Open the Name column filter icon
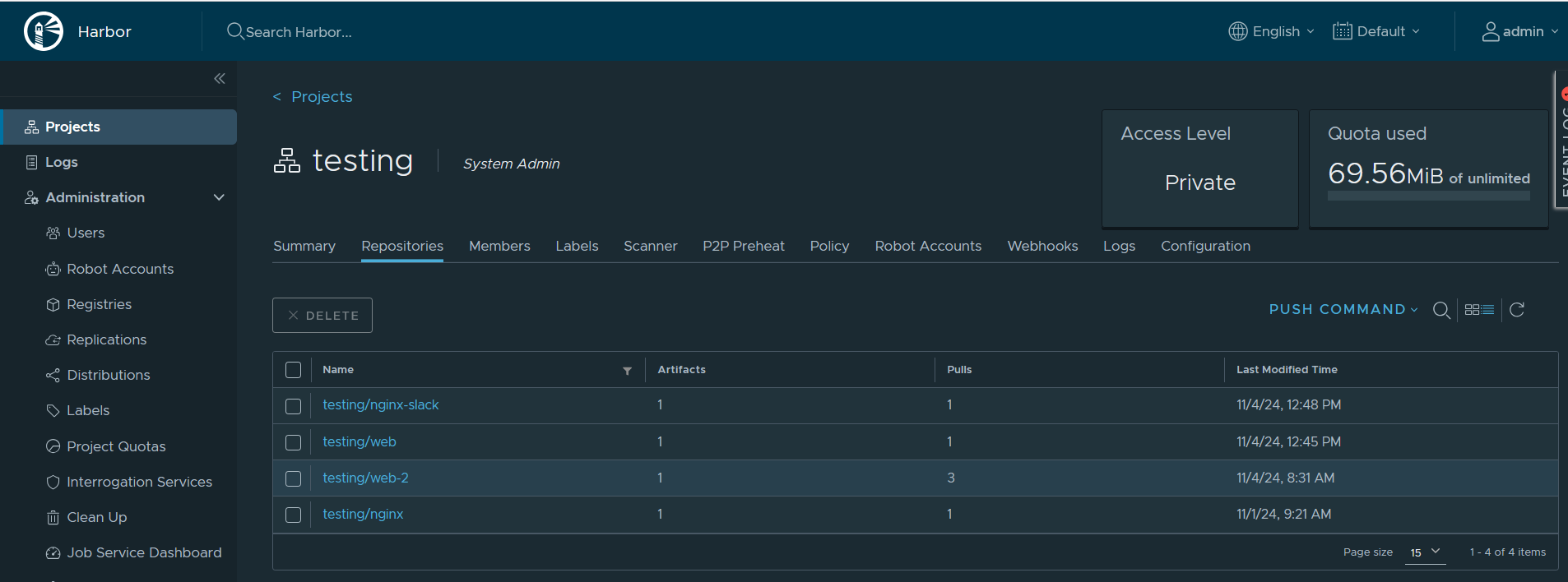The image size is (1568, 582). [x=627, y=371]
